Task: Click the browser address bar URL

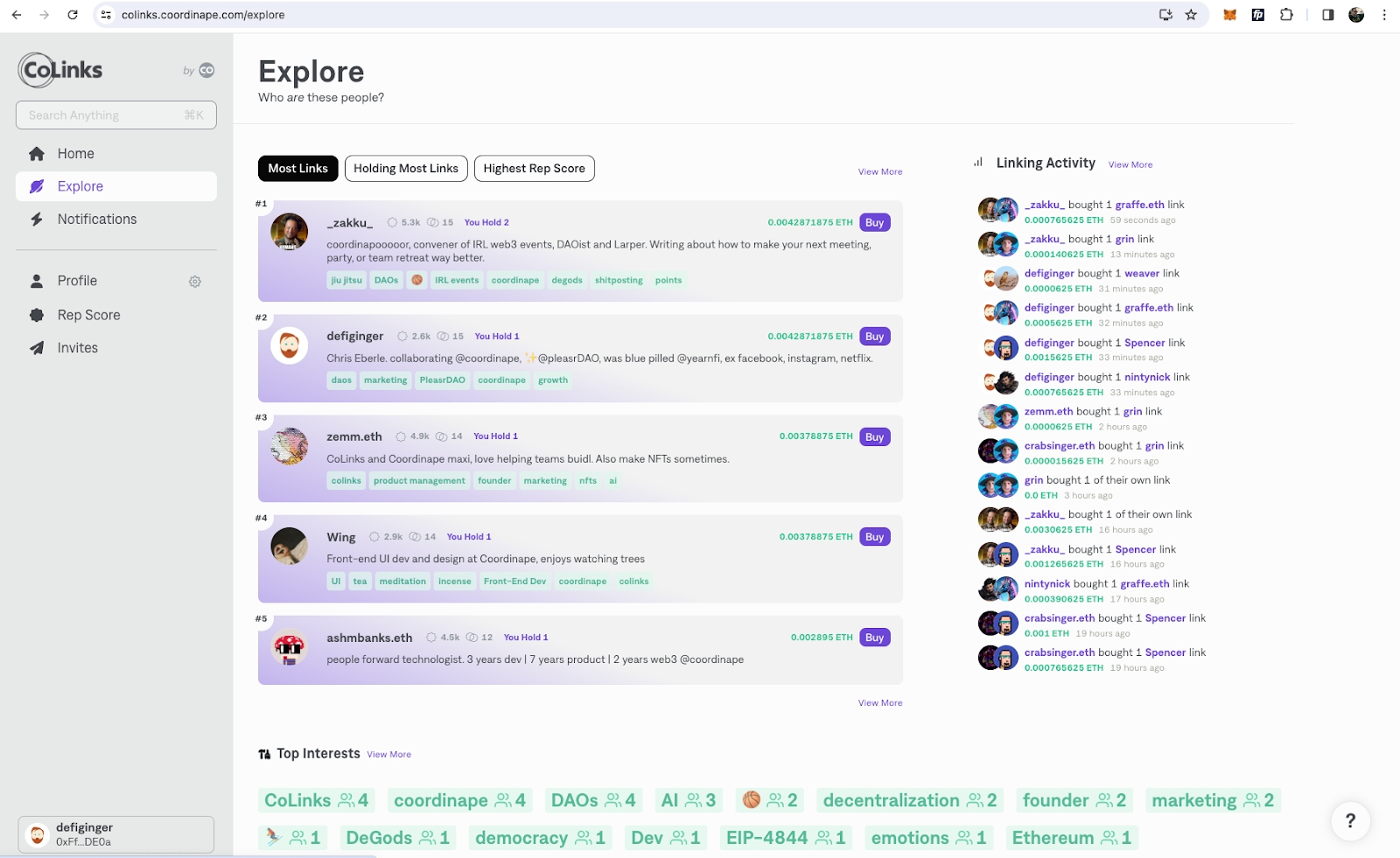Action: click(203, 15)
